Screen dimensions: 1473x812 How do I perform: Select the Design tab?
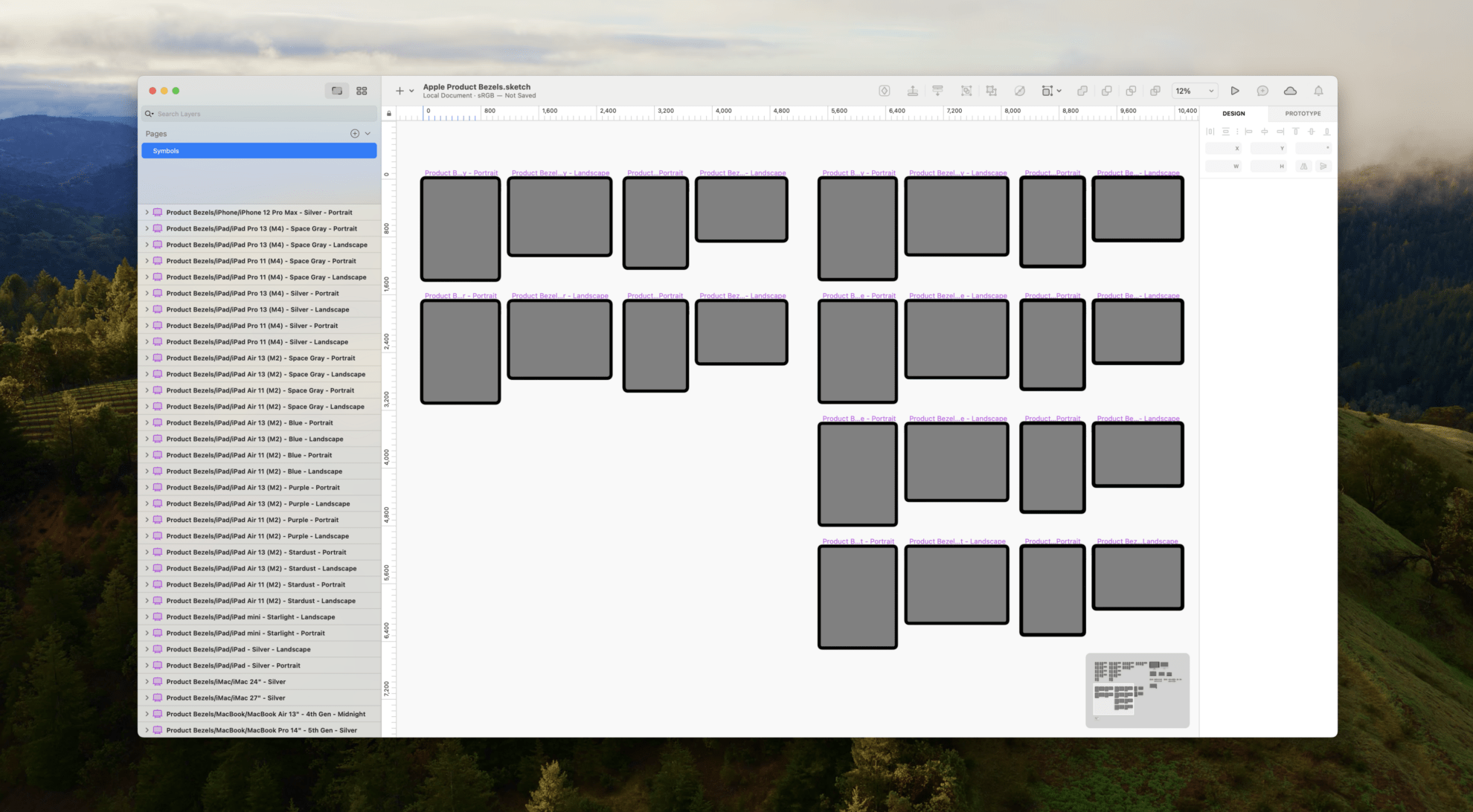(1233, 114)
